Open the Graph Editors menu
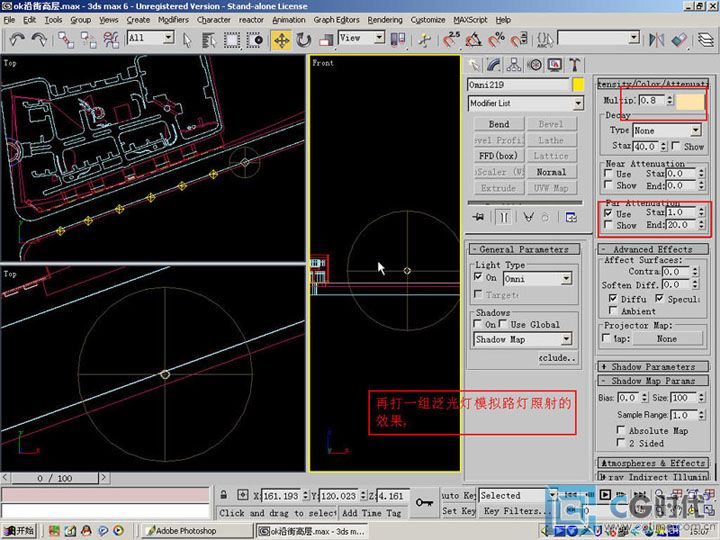The width and height of the screenshot is (720, 540). 336,20
